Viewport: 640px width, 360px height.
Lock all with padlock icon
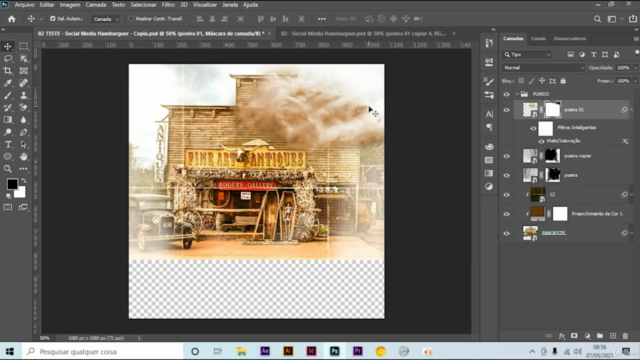tap(563, 81)
